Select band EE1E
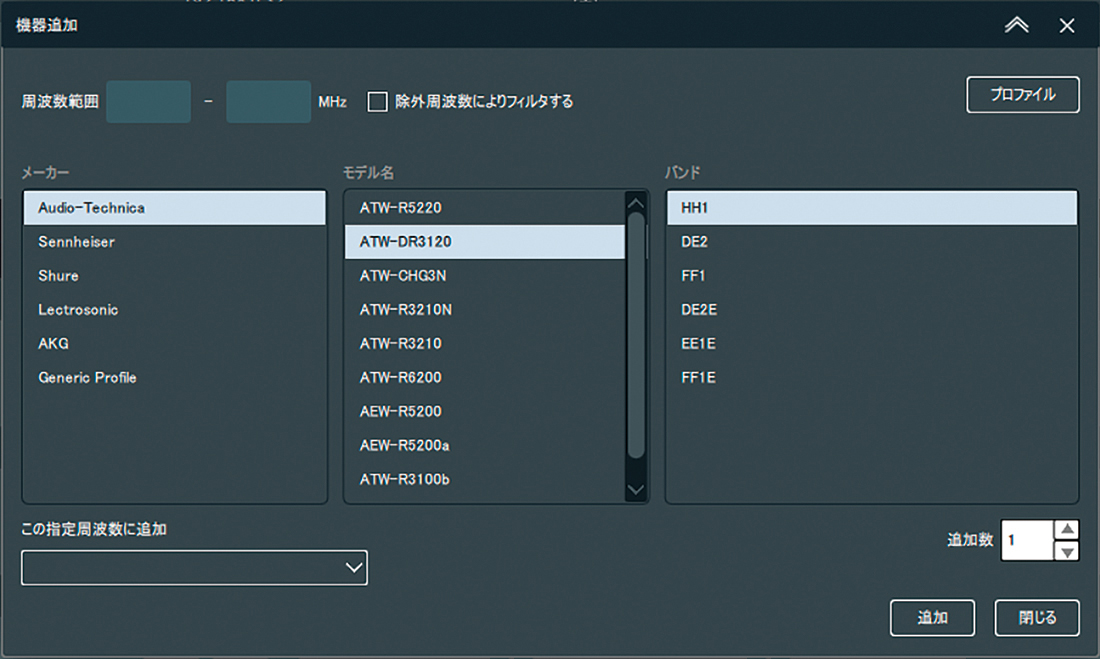The height and width of the screenshot is (659, 1100). pos(871,343)
